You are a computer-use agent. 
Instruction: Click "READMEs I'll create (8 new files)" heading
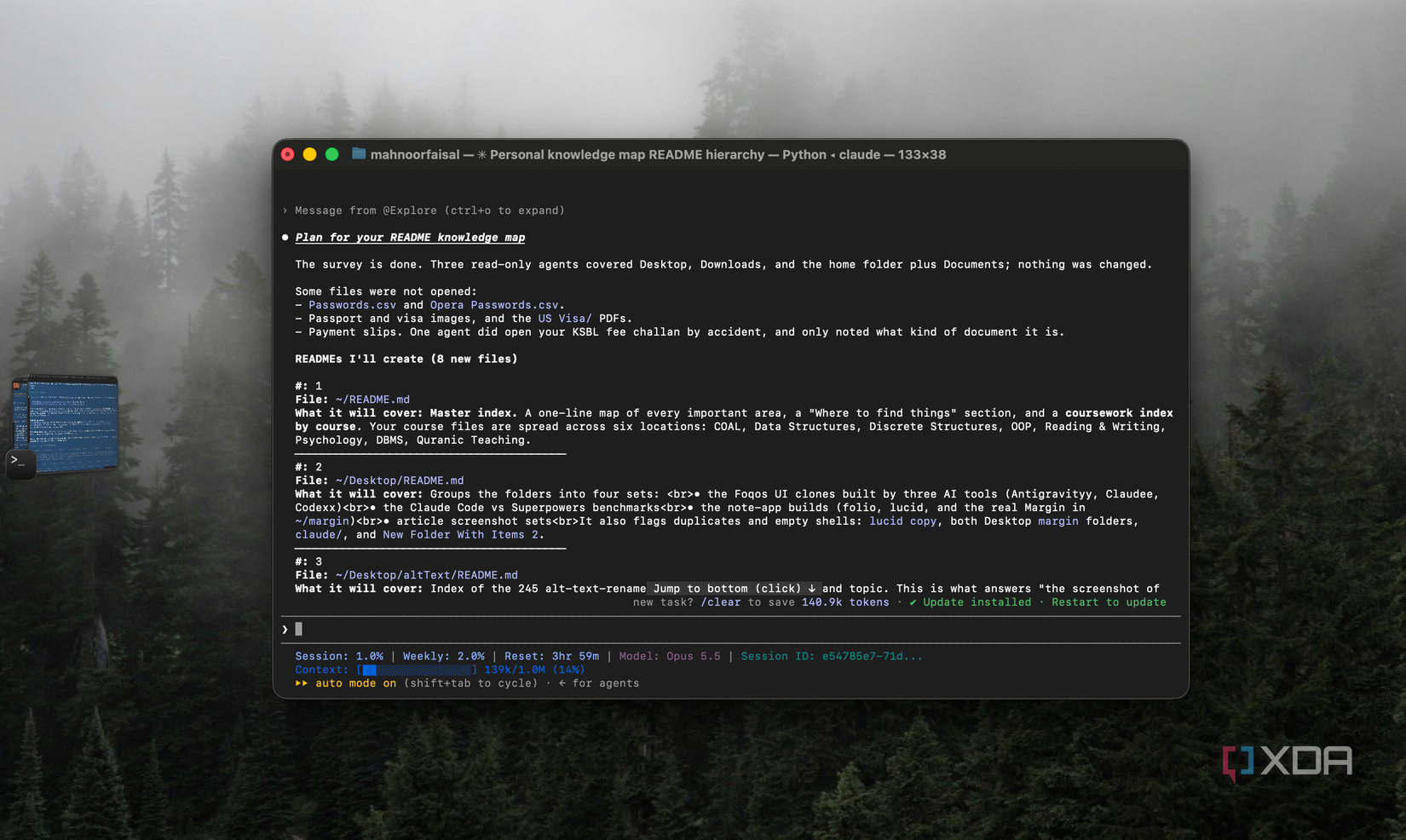(406, 360)
